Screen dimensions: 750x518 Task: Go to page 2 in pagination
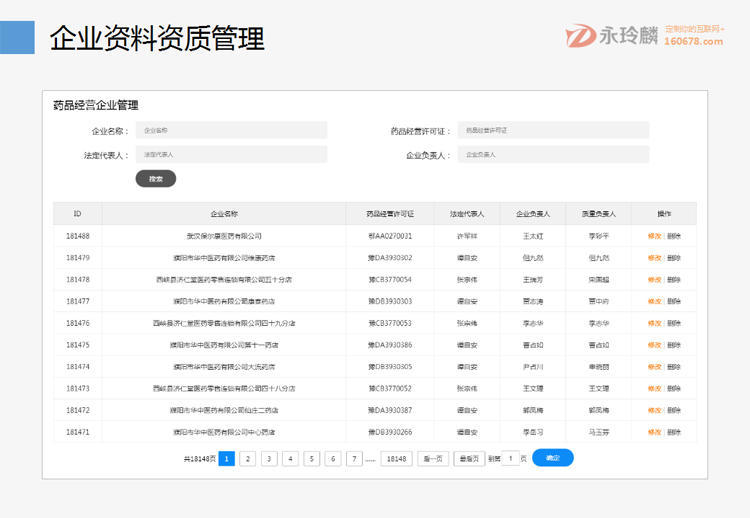coord(248,458)
